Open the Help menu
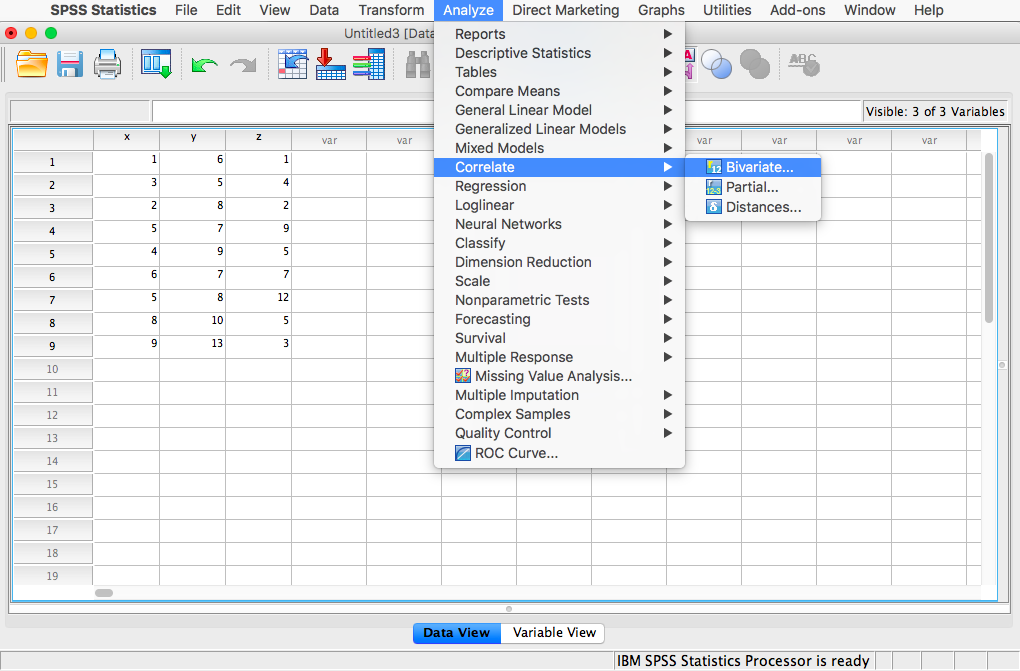Screen dimensions: 1020x671 coord(928,10)
